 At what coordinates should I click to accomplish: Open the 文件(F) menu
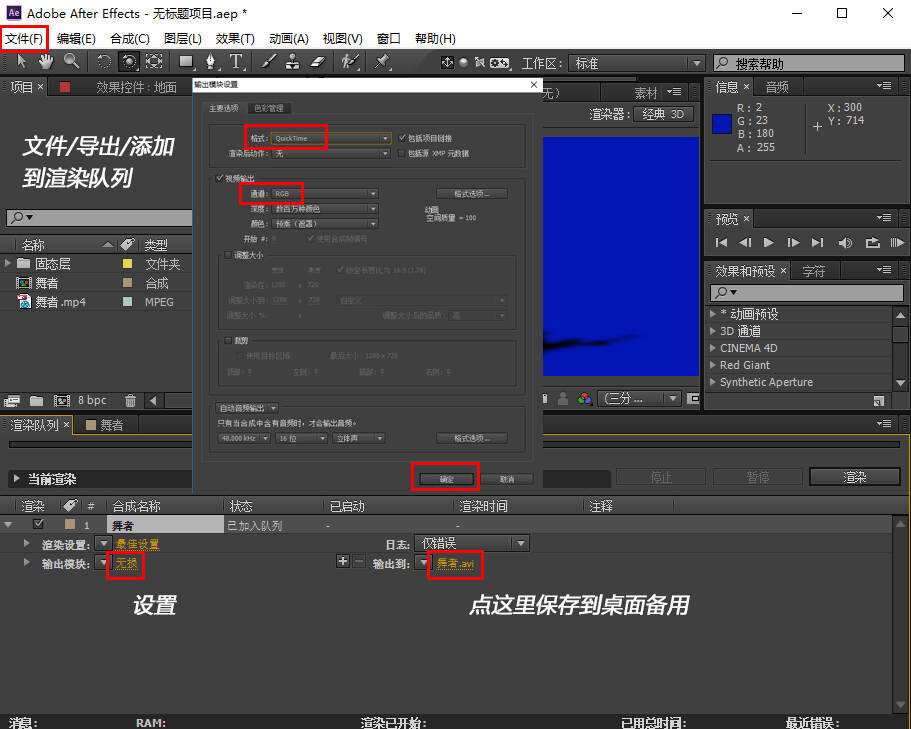24,38
